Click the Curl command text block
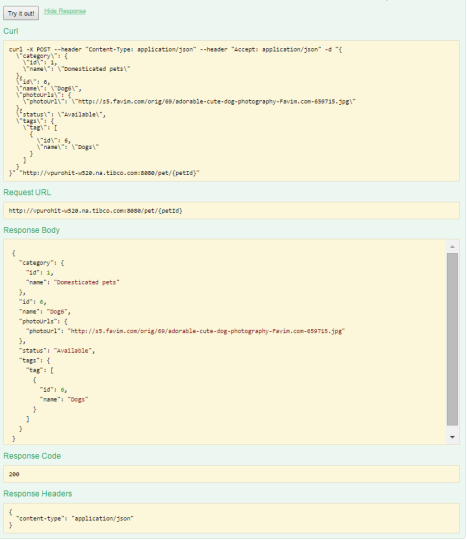Image resolution: width=467 pixels, height=540 pixels. click(x=231, y=111)
